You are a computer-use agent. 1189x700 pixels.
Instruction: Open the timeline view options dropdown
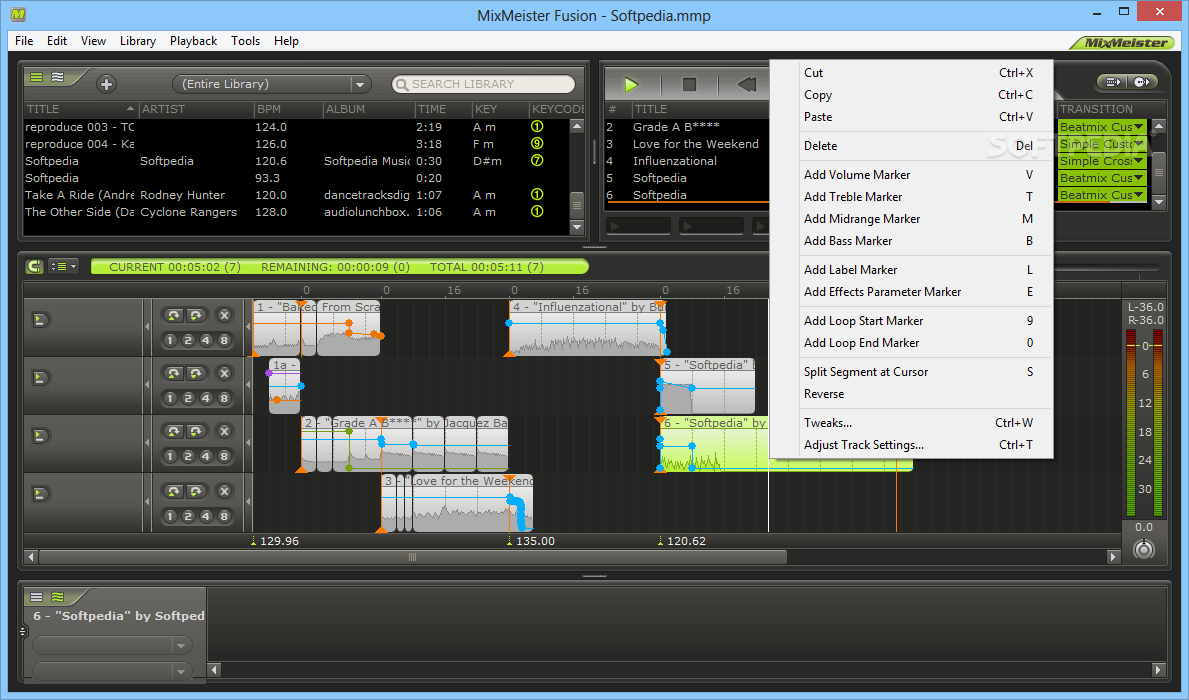63,266
